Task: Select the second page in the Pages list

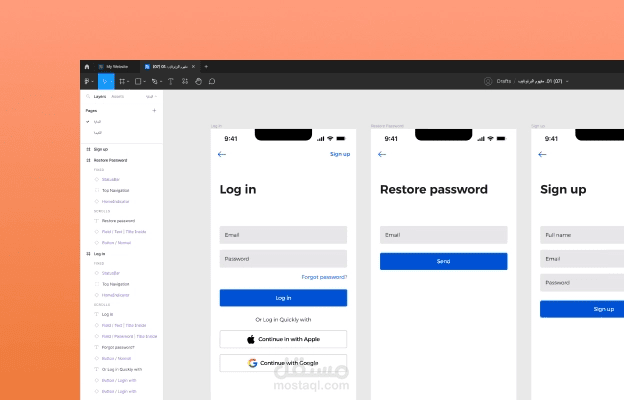Action: pos(98,133)
